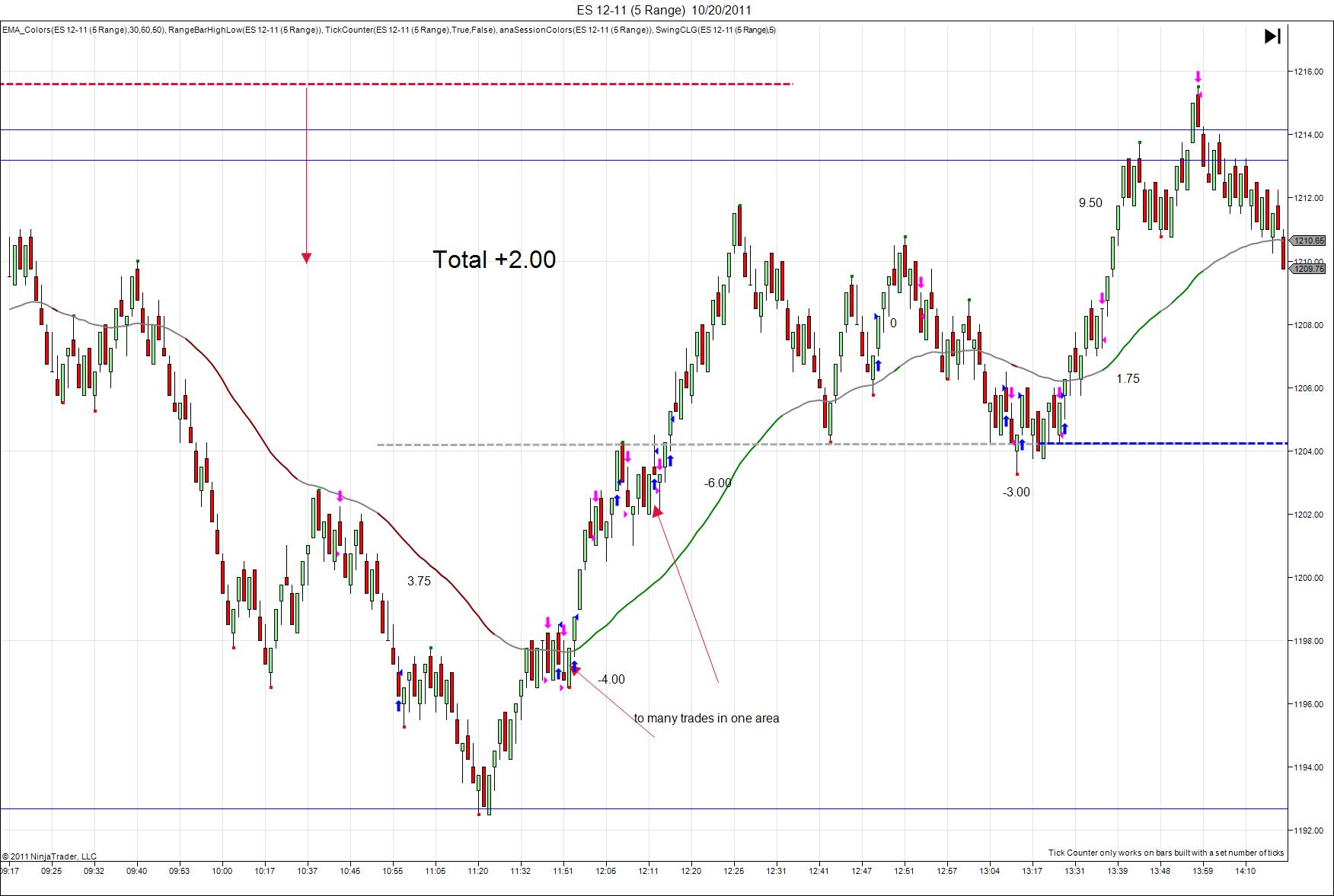Click the 1214.00 price axis label

[1307, 135]
